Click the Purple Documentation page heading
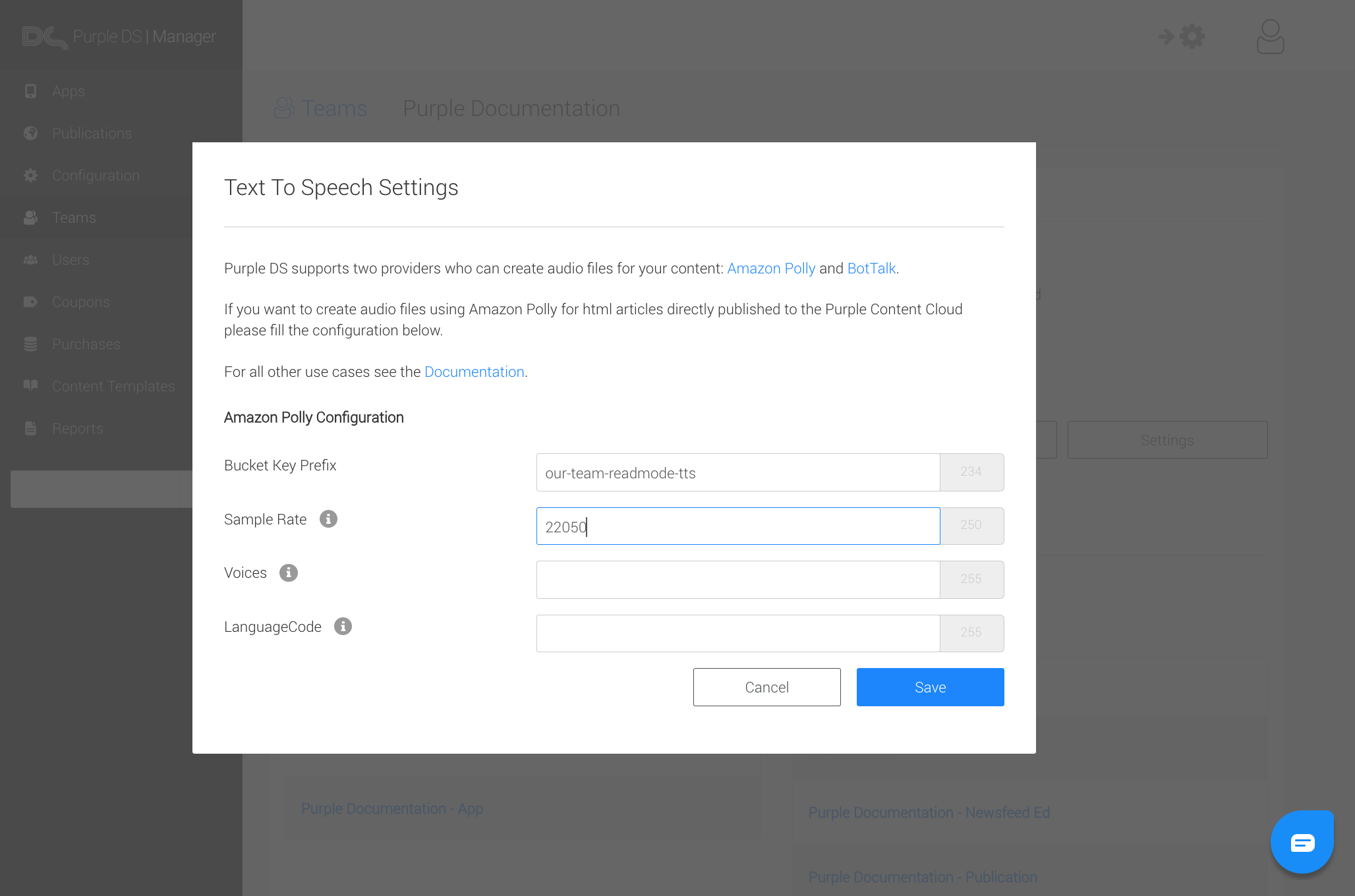 point(511,108)
